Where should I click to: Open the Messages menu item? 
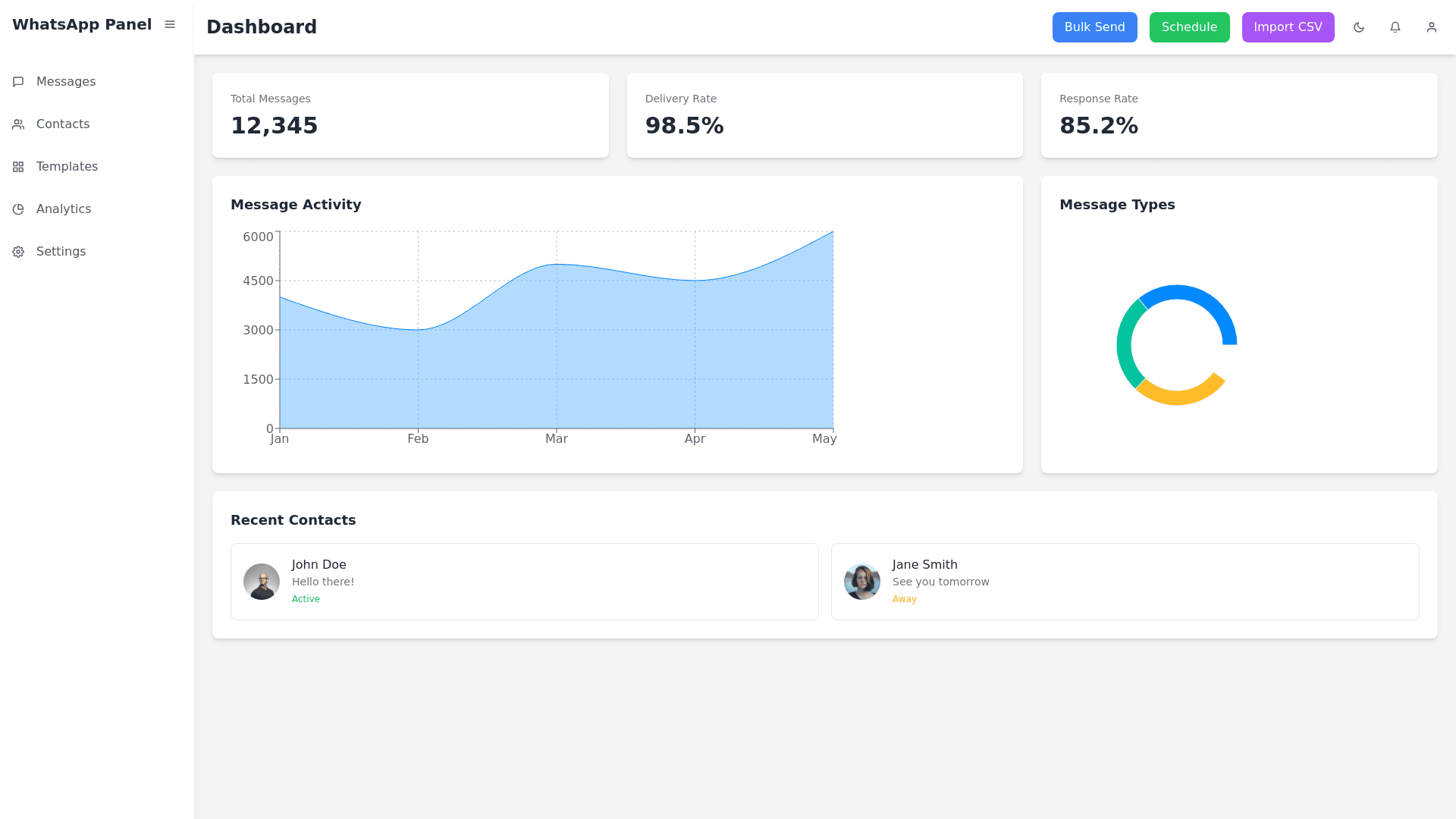click(x=66, y=82)
